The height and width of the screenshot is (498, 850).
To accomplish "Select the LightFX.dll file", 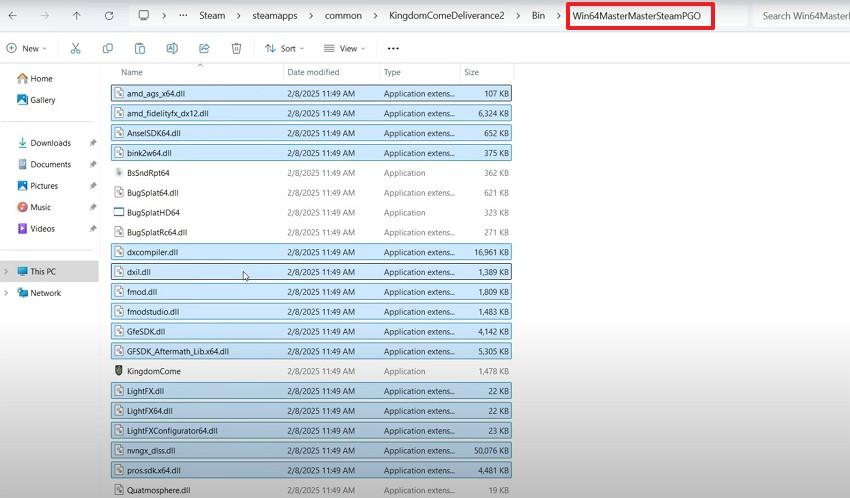I will click(311, 391).
